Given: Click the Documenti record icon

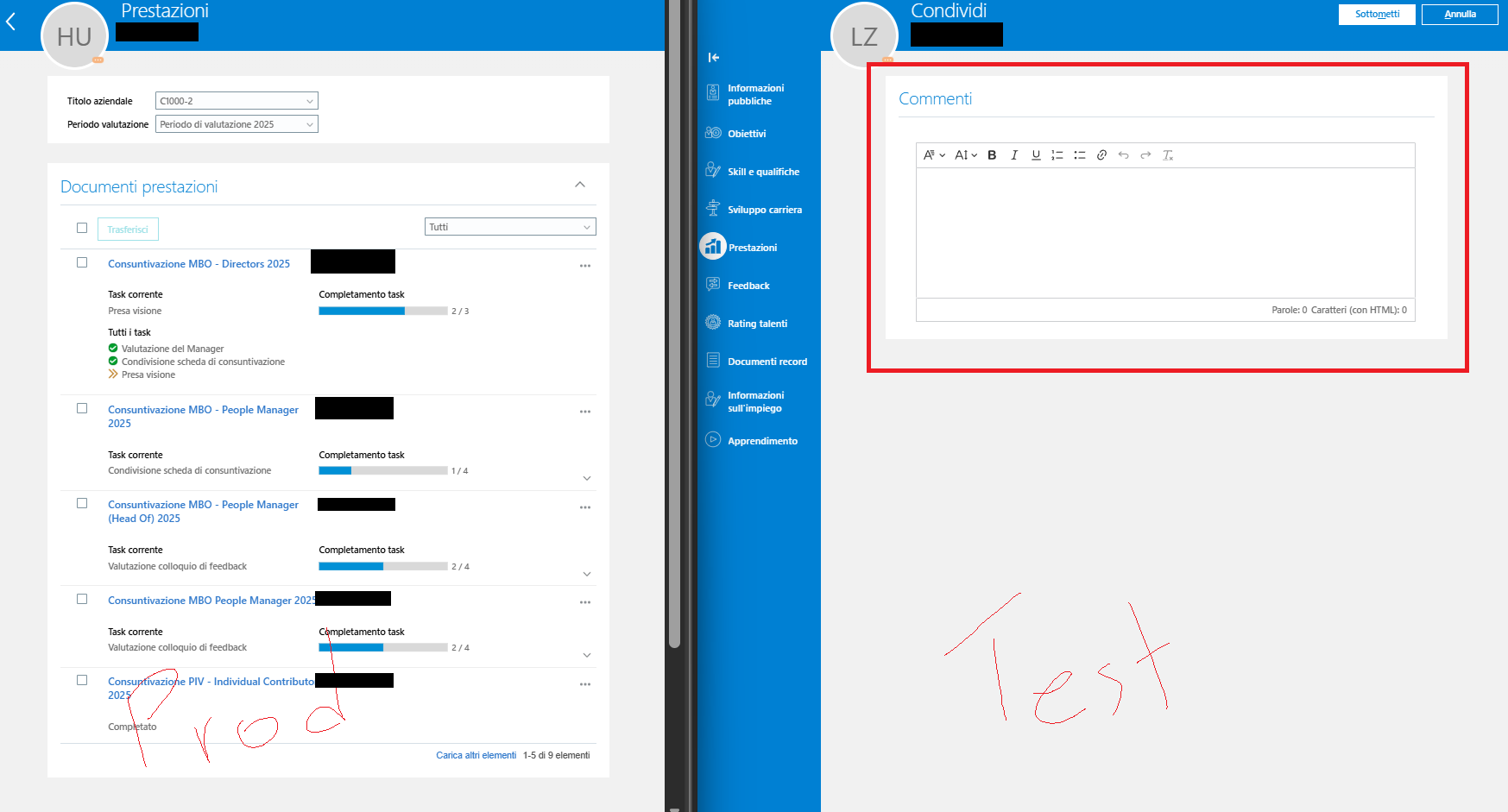Looking at the screenshot, I should [713, 361].
